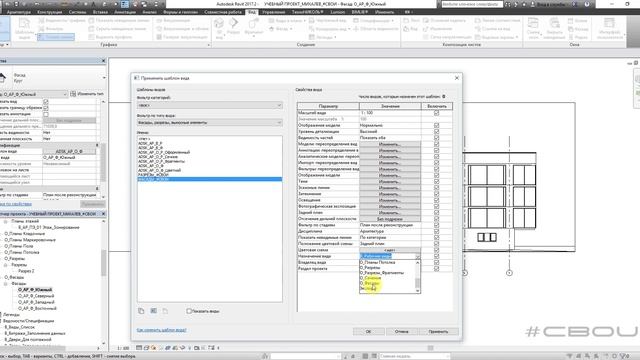Select ADSK_АР_О_Ф_Цветной in template names list

pyautogui.click(x=159, y=170)
